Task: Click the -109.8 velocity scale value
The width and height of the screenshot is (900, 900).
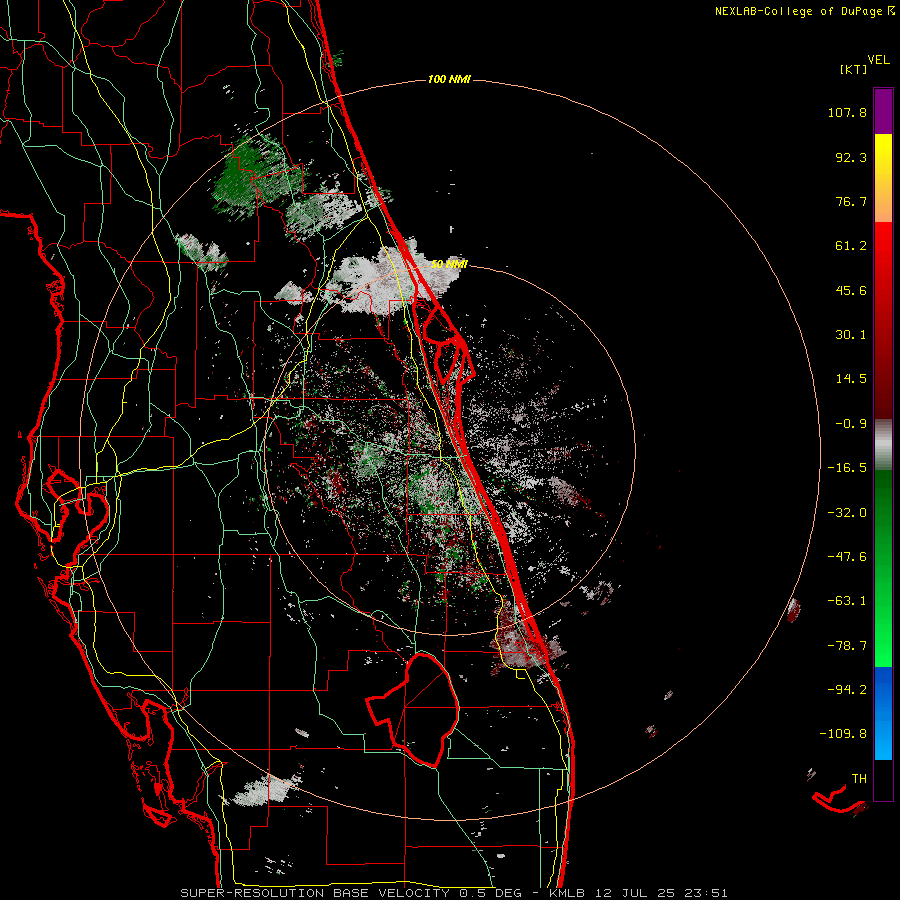Action: click(843, 734)
